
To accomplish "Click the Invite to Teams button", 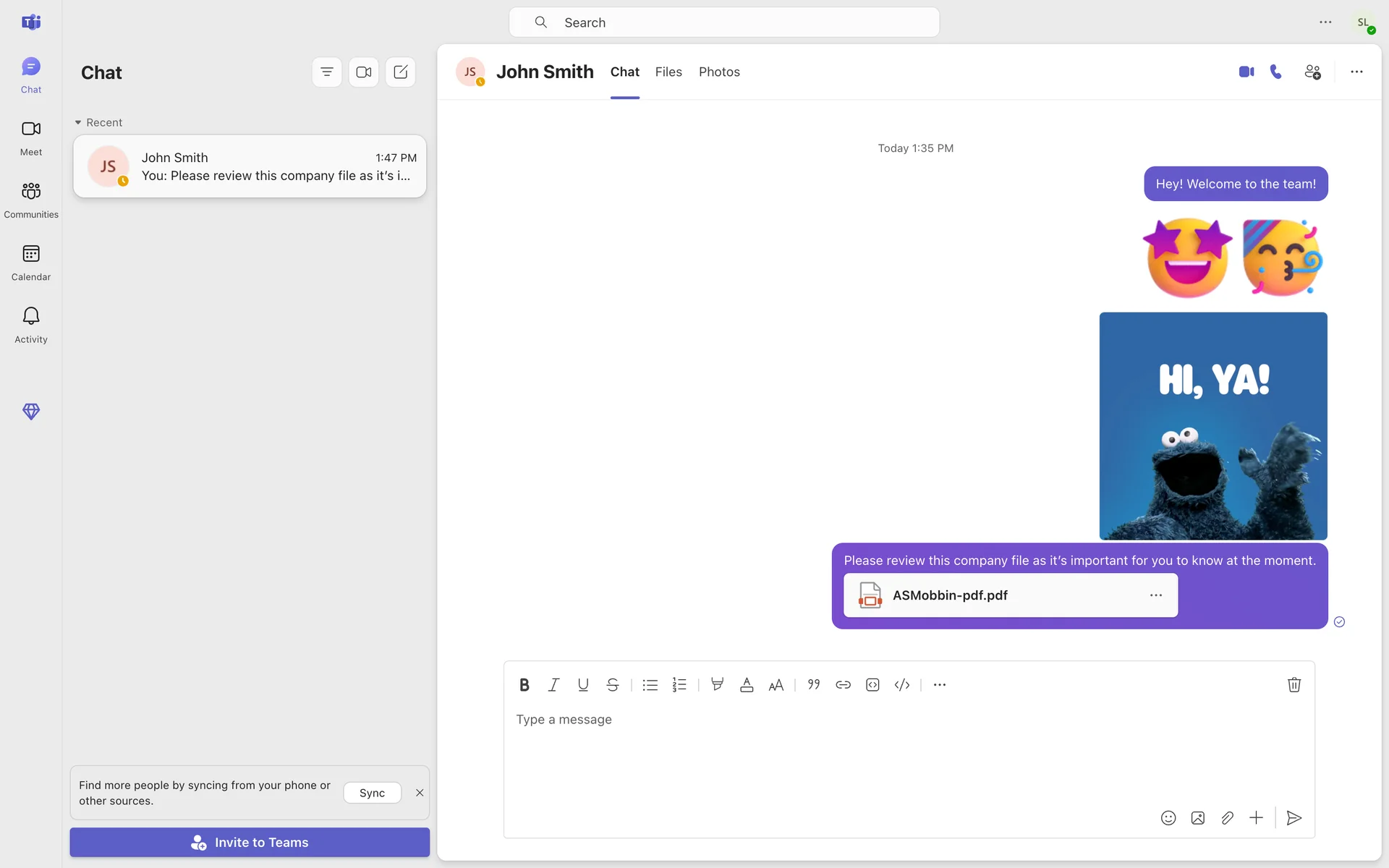I will point(250,843).
